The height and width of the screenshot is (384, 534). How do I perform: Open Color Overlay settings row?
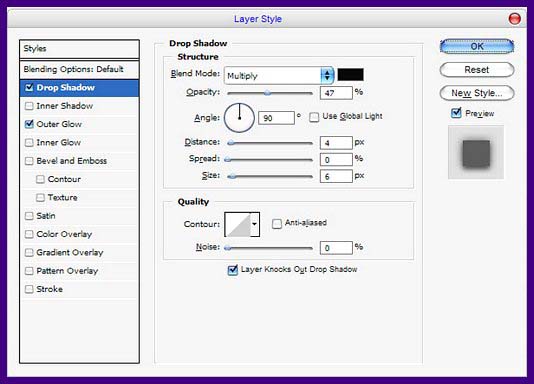click(79, 234)
